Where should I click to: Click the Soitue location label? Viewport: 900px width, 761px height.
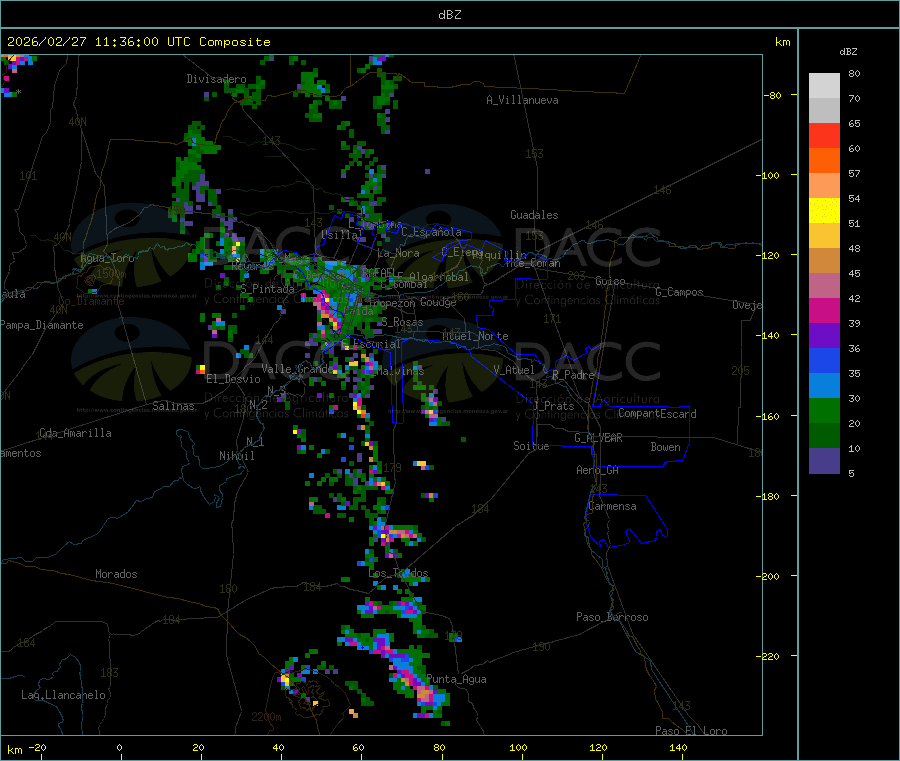tap(531, 446)
